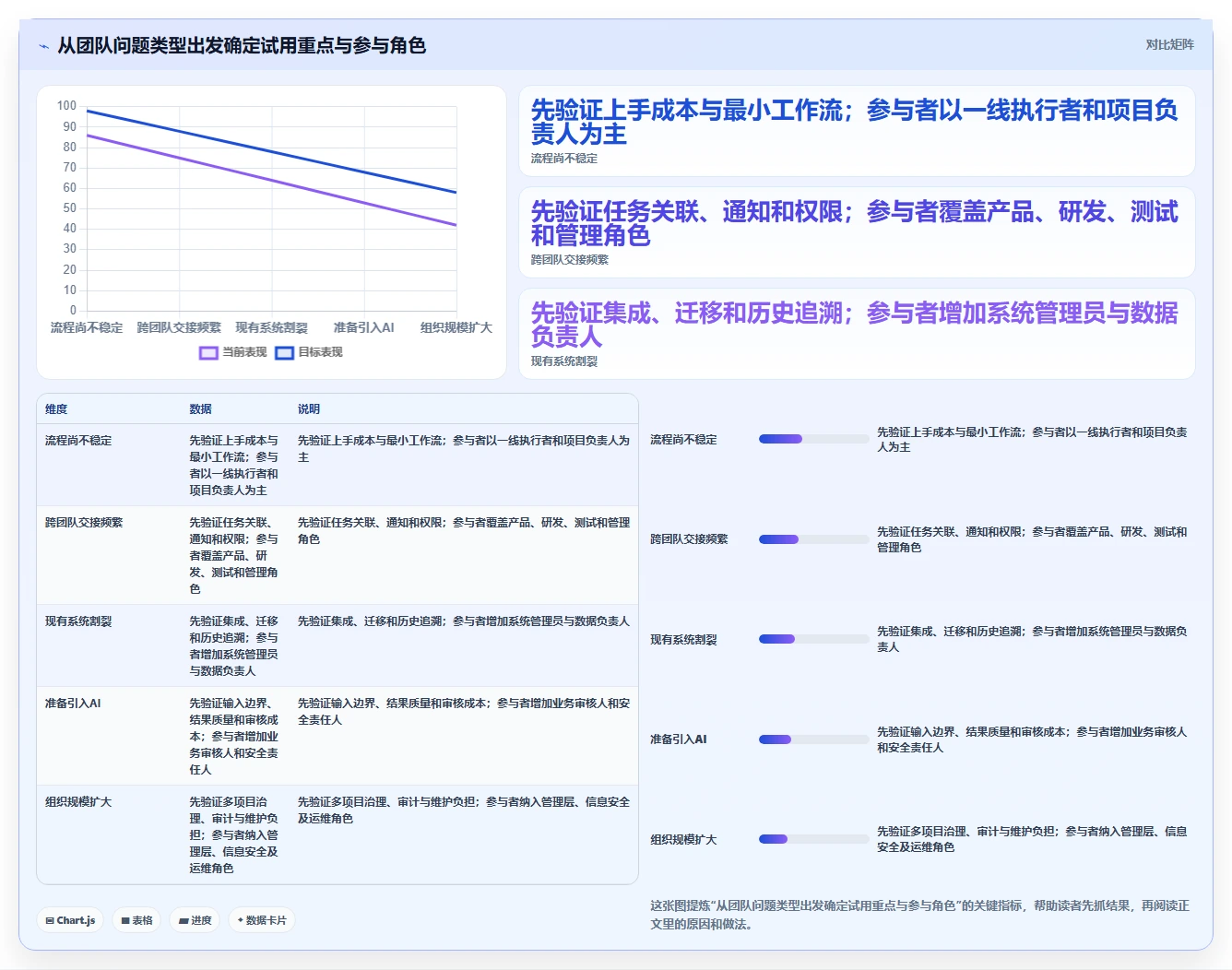
Task: Toggle the 目标表现 legend swatch
Action: pyautogui.click(x=284, y=352)
